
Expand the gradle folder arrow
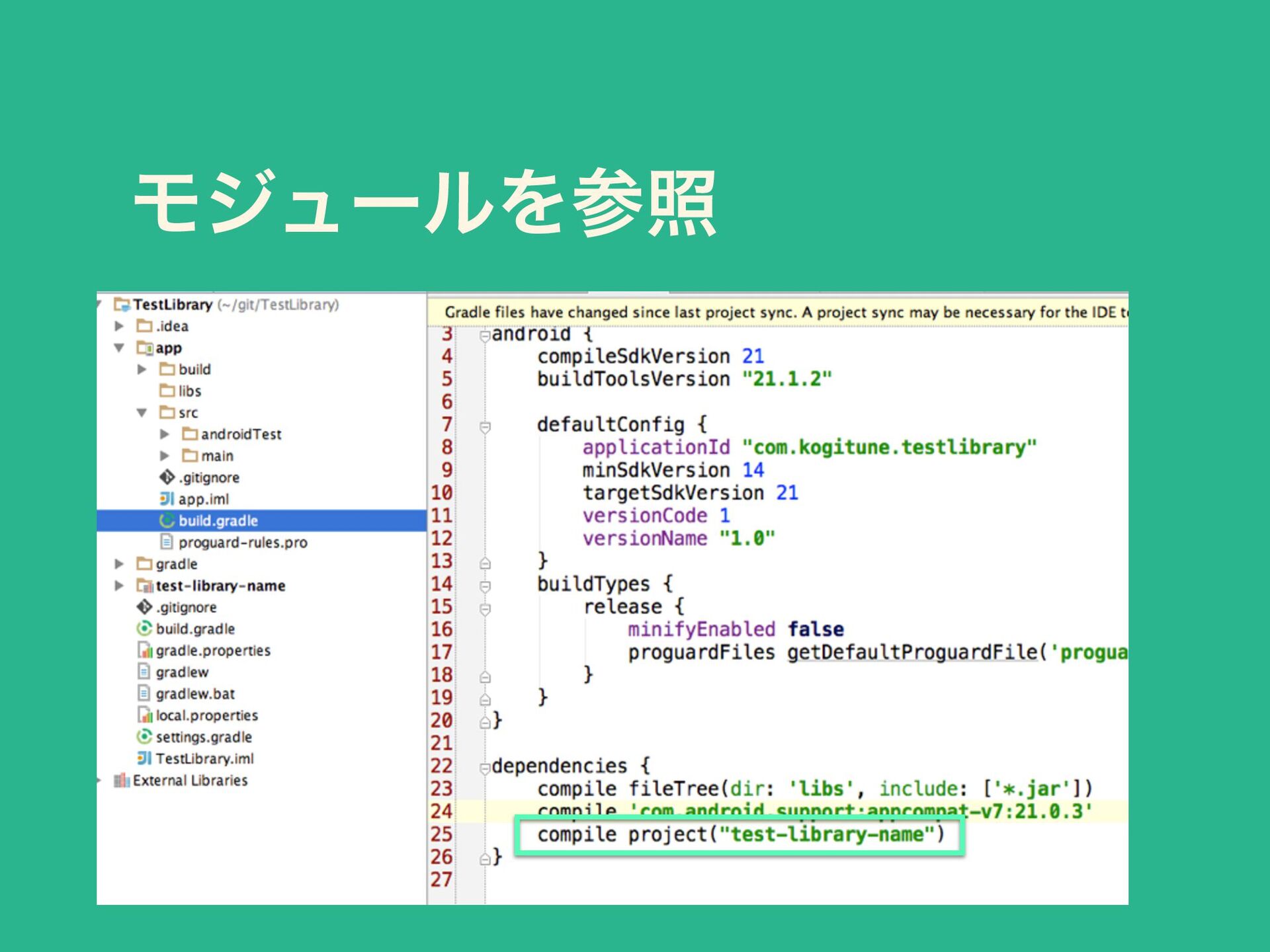point(119,564)
